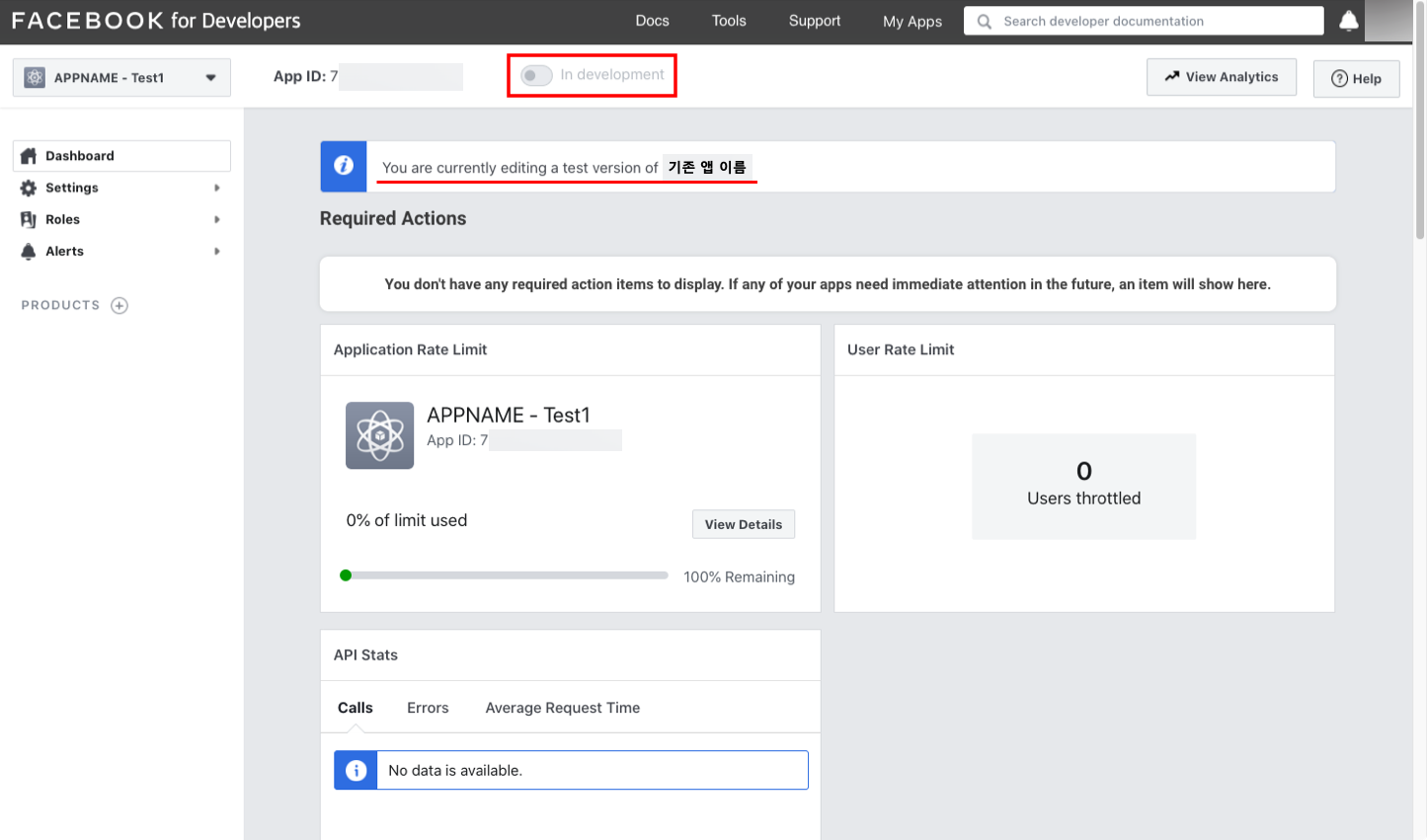This screenshot has width=1427, height=840.
Task: Open Dashboard in the sidebar
Action: tap(121, 156)
